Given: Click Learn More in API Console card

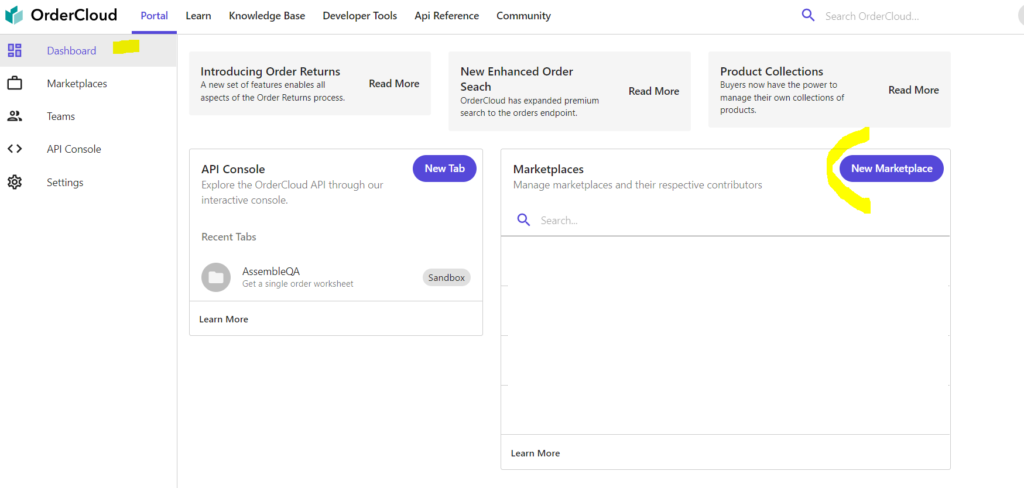Looking at the screenshot, I should point(223,319).
